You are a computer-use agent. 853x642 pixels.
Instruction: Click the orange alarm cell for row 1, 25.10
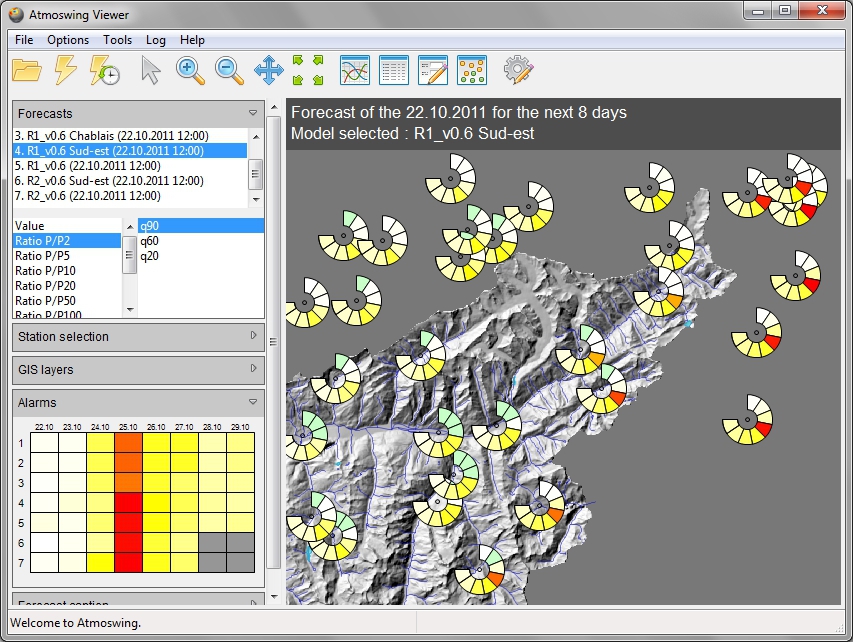pyautogui.click(x=129, y=442)
